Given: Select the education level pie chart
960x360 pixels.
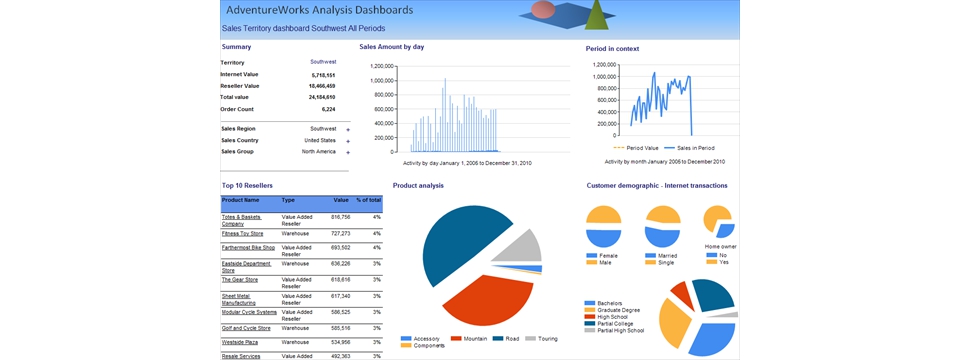Looking at the screenshot, I should [x=699, y=317].
